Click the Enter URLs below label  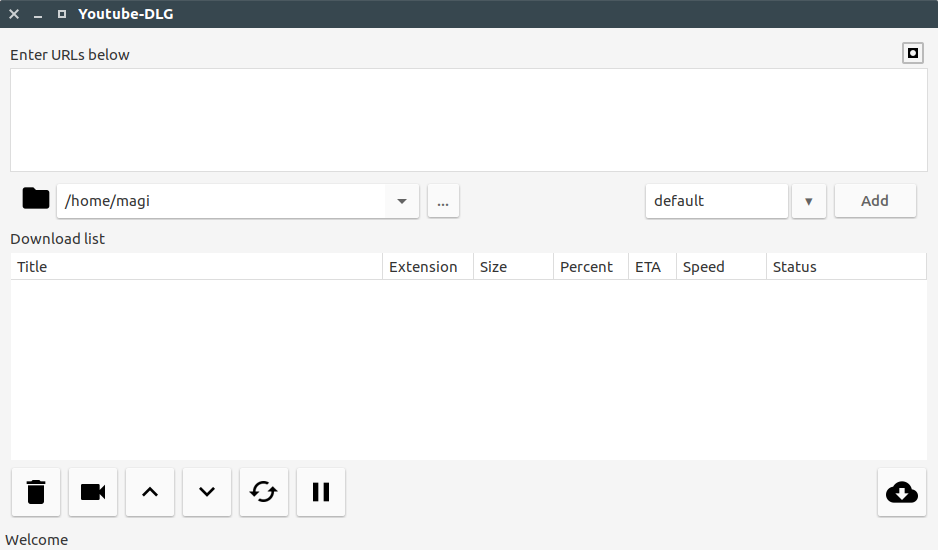pyautogui.click(x=70, y=55)
